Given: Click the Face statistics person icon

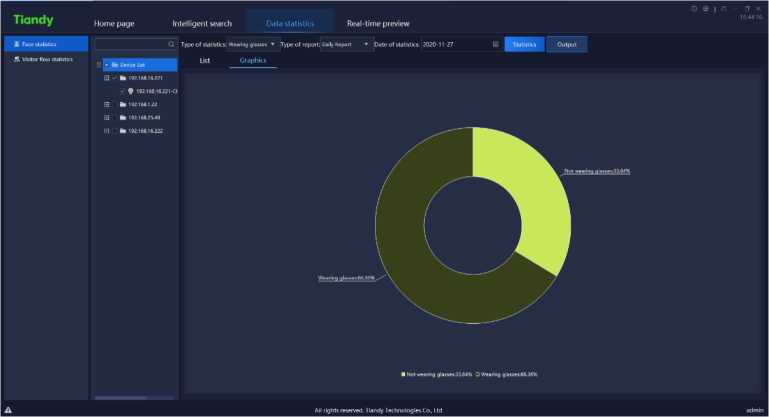Looking at the screenshot, I should pyautogui.click(x=16, y=44).
